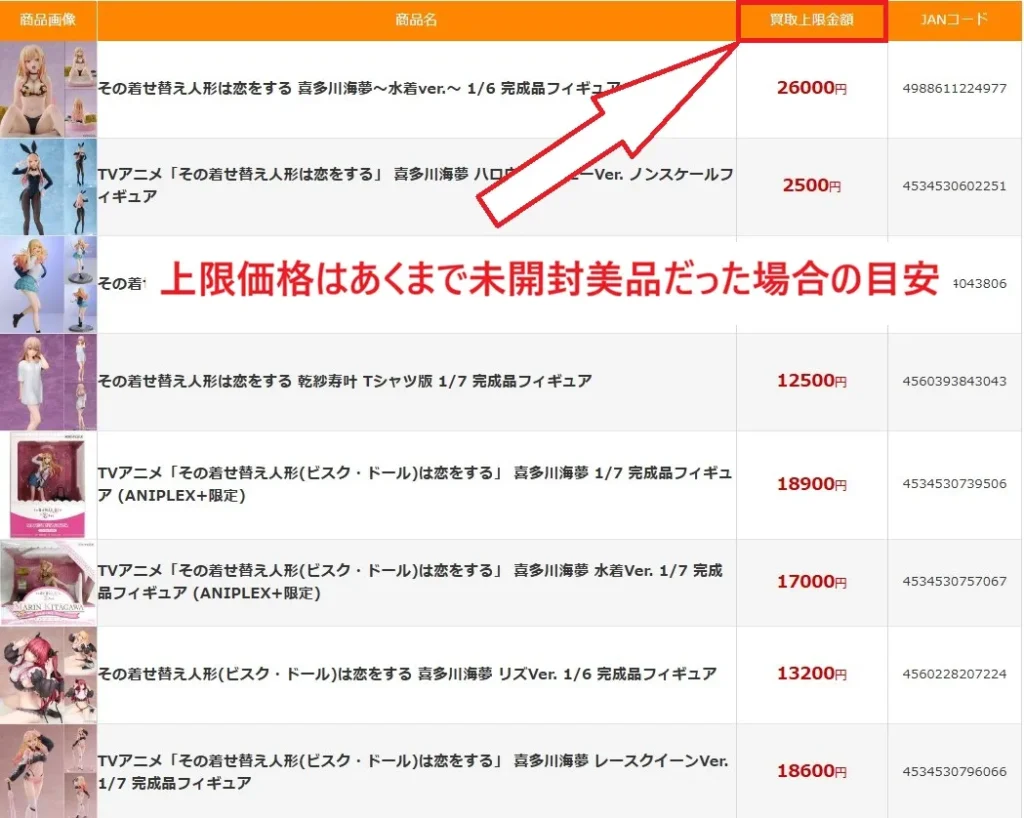Open the 乾紗寿叶 T-shirt figure thumbnail
Image resolution: width=1024 pixels, height=818 pixels.
pyautogui.click(x=48, y=382)
